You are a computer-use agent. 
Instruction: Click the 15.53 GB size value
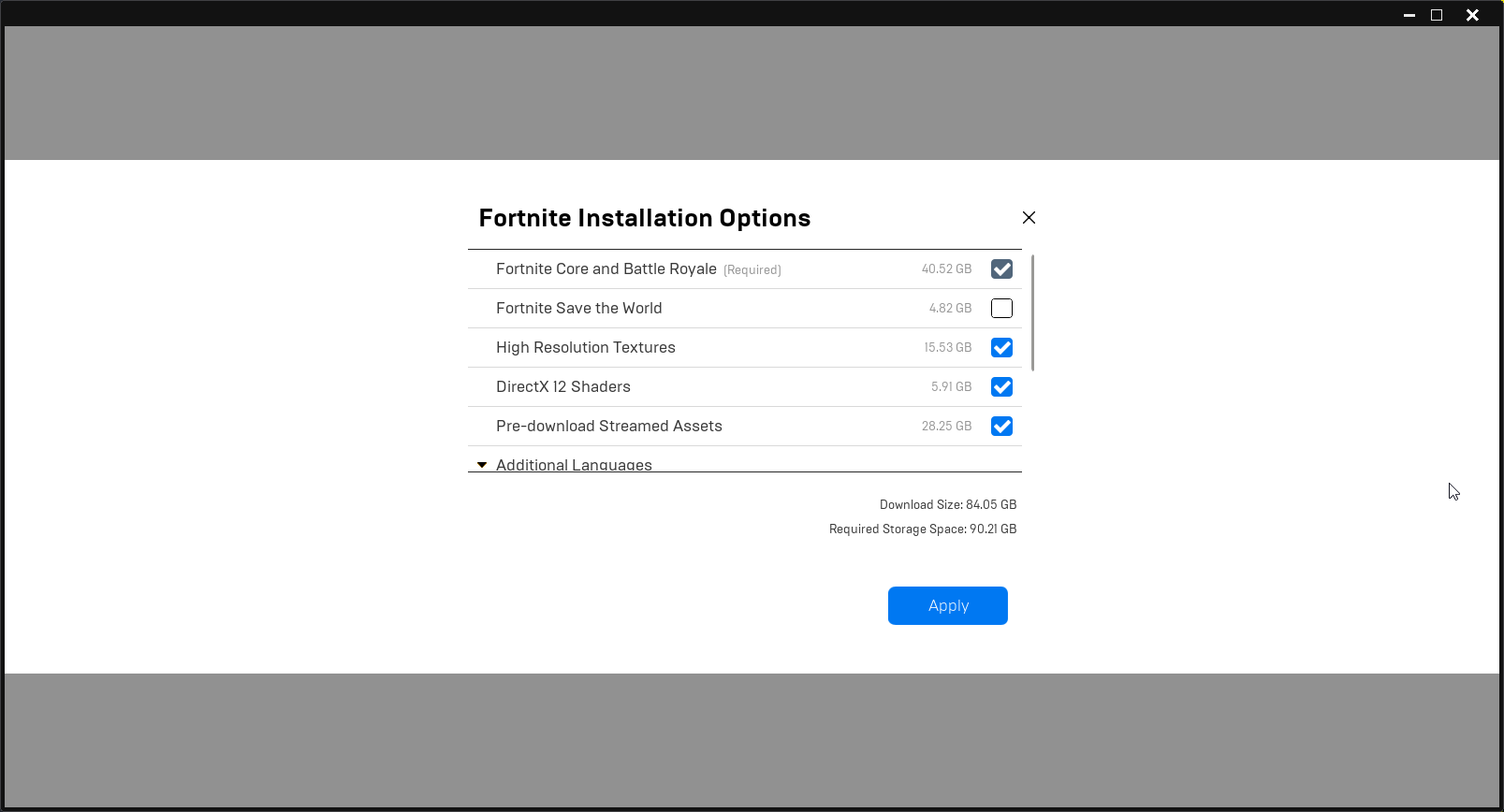947,348
